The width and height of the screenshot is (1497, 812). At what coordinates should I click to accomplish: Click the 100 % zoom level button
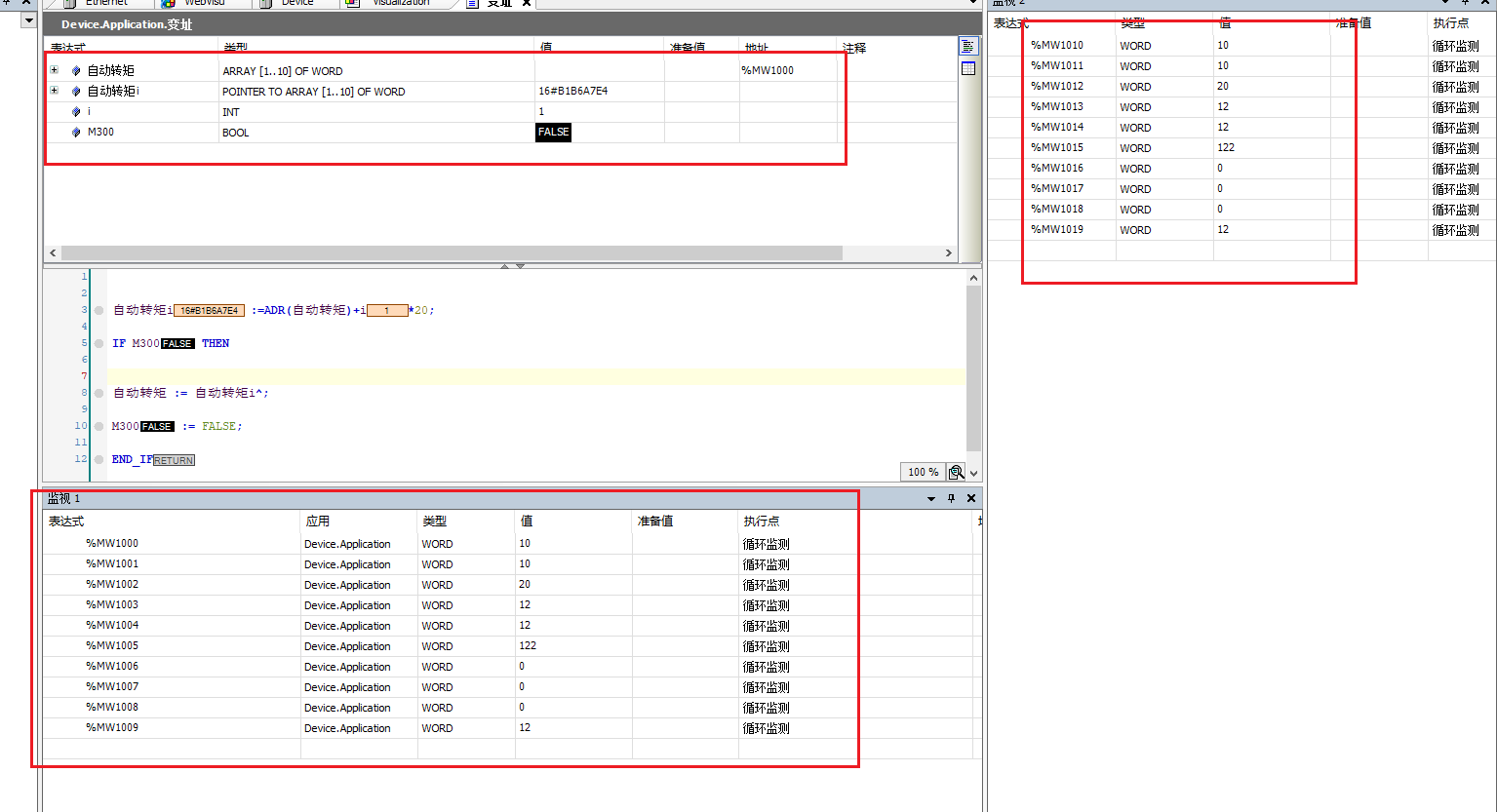tap(923, 472)
